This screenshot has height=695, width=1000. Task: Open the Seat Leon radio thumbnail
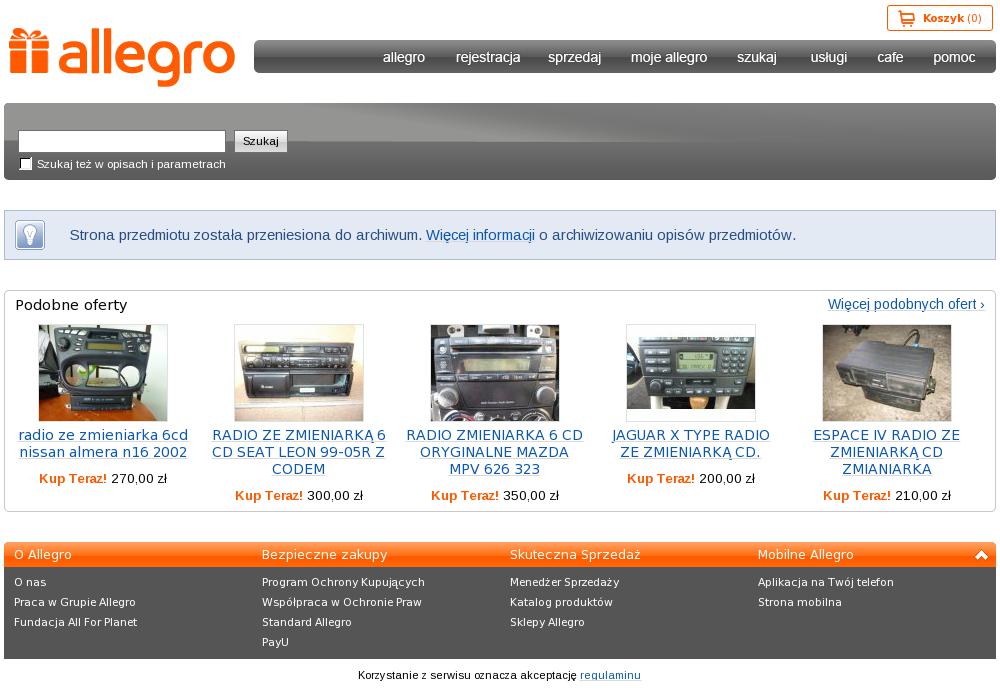(298, 372)
